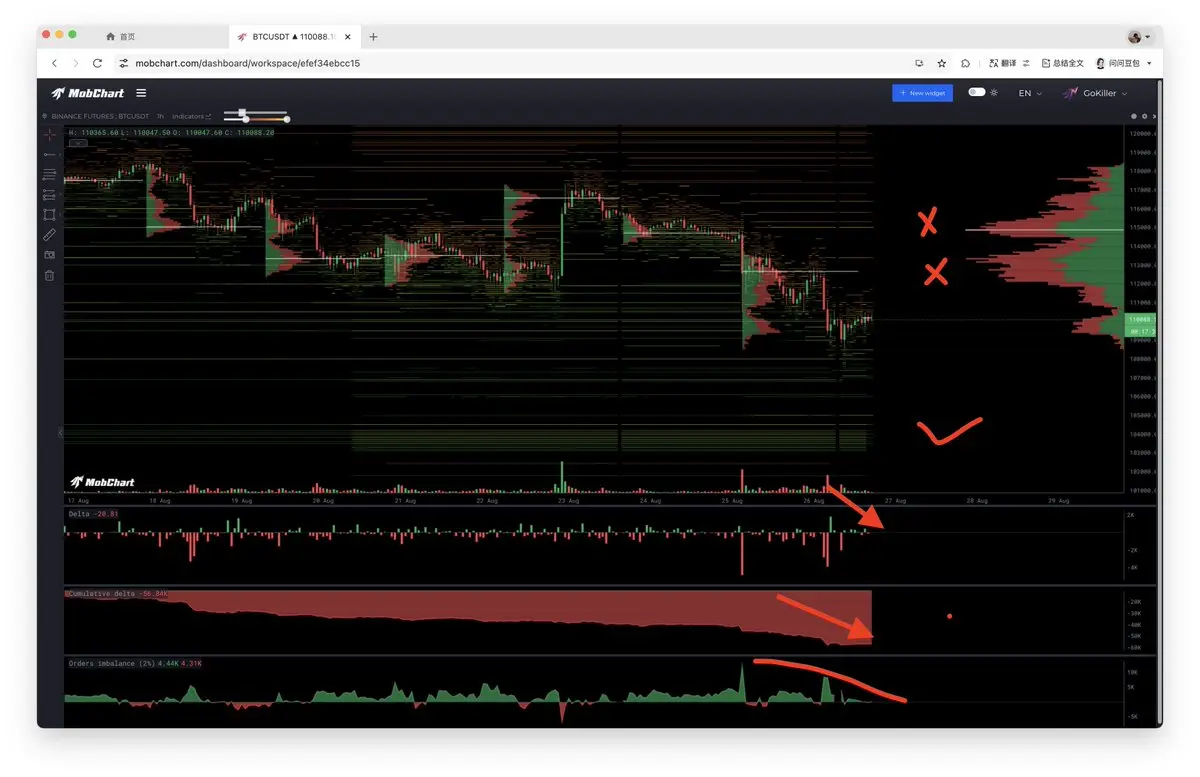The image size is (1200, 777).
Task: Click the trash icon to delete drawings
Action: pos(50,275)
